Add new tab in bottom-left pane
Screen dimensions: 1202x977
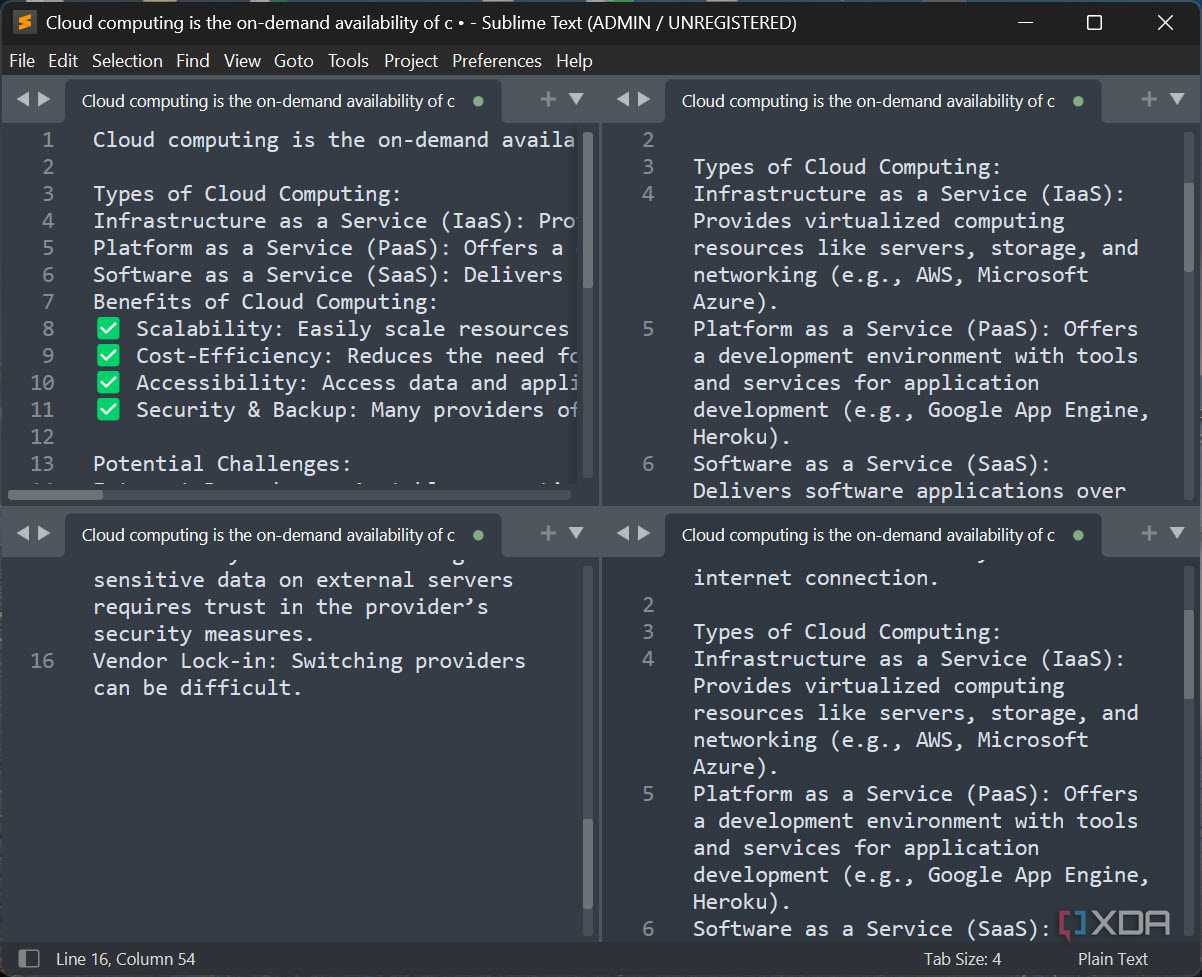548,533
